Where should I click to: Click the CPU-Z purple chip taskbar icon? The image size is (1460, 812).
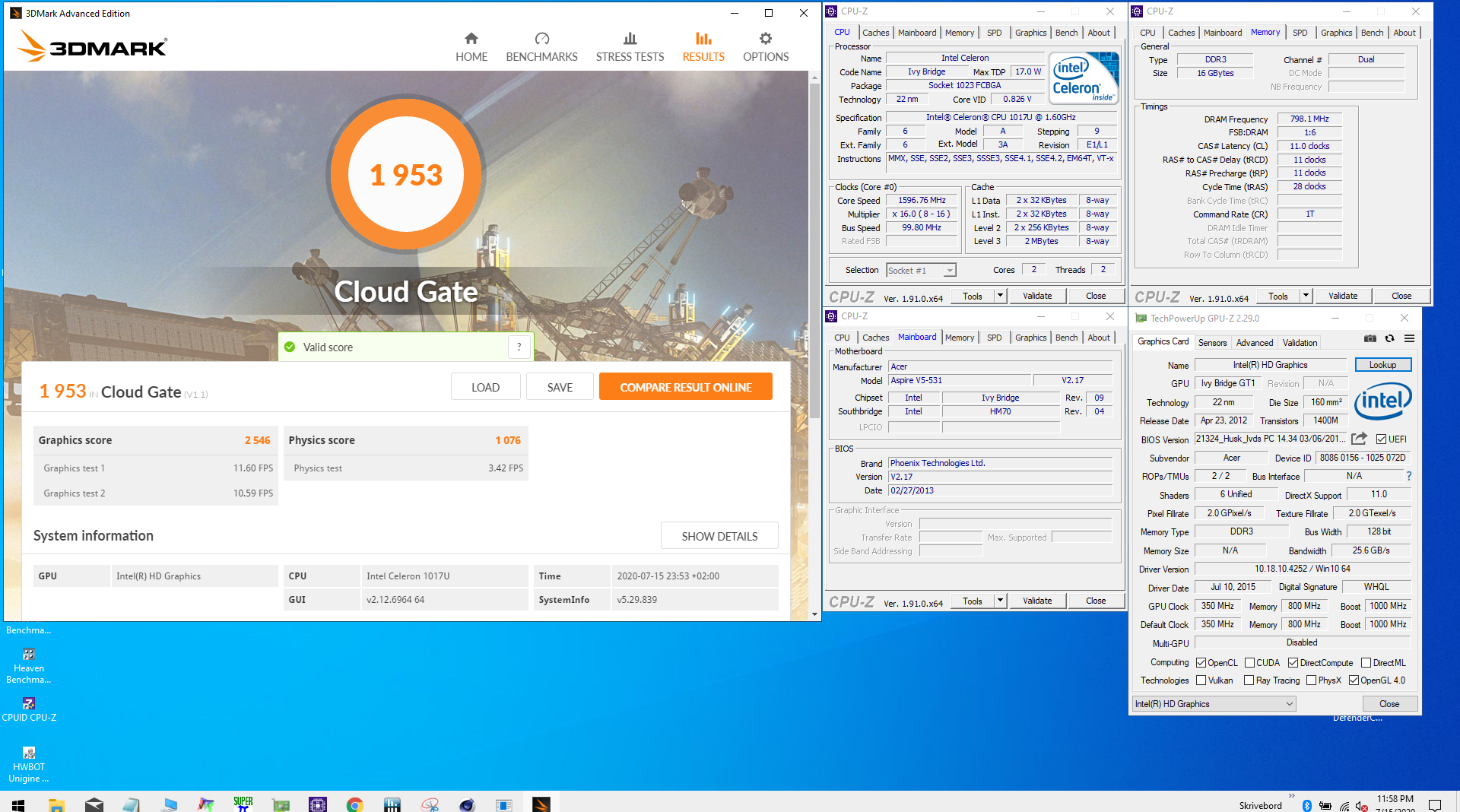(318, 804)
